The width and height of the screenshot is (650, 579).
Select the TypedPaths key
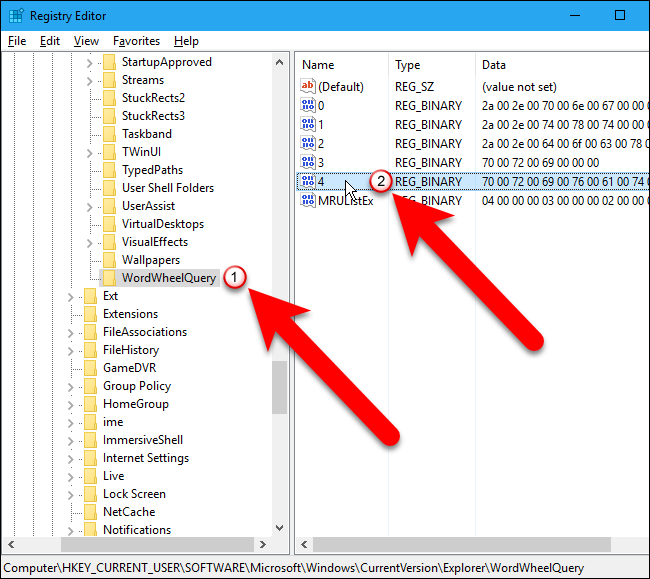point(152,170)
